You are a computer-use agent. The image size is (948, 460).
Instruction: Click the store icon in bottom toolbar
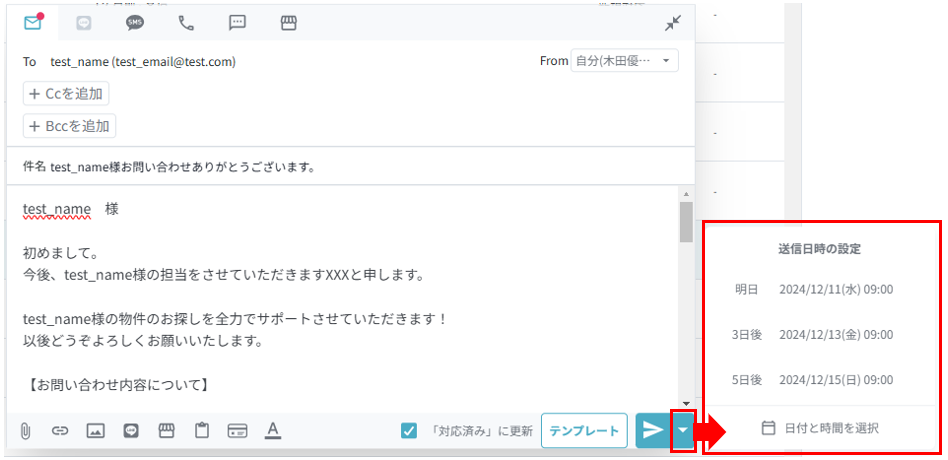click(x=166, y=430)
